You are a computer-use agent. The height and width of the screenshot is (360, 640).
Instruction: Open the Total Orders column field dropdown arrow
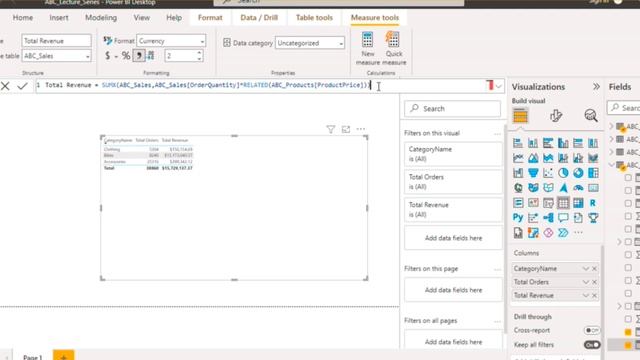(x=586, y=282)
